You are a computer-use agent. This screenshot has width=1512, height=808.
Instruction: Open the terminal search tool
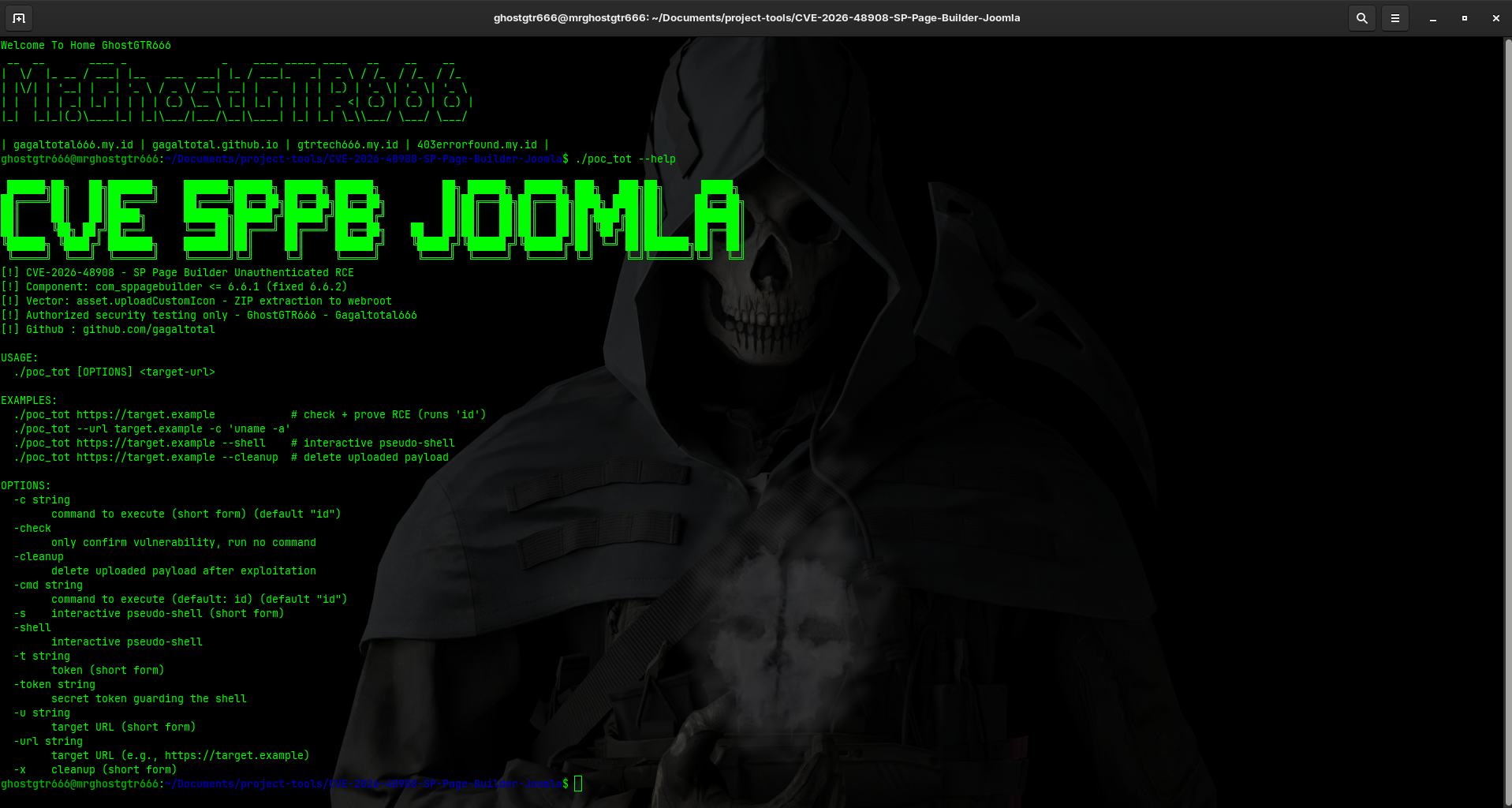coord(1361,17)
